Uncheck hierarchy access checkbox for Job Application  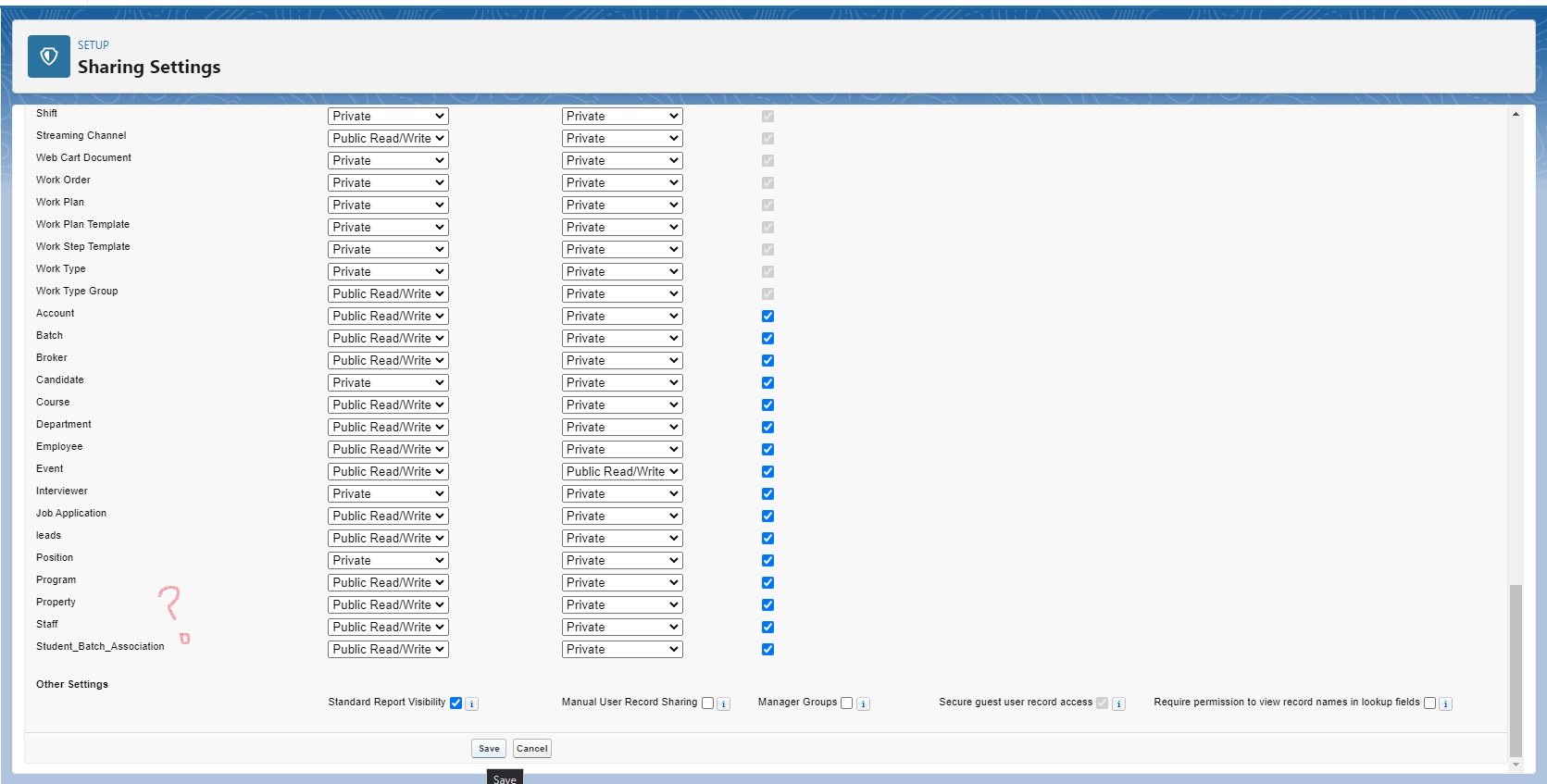point(767,516)
